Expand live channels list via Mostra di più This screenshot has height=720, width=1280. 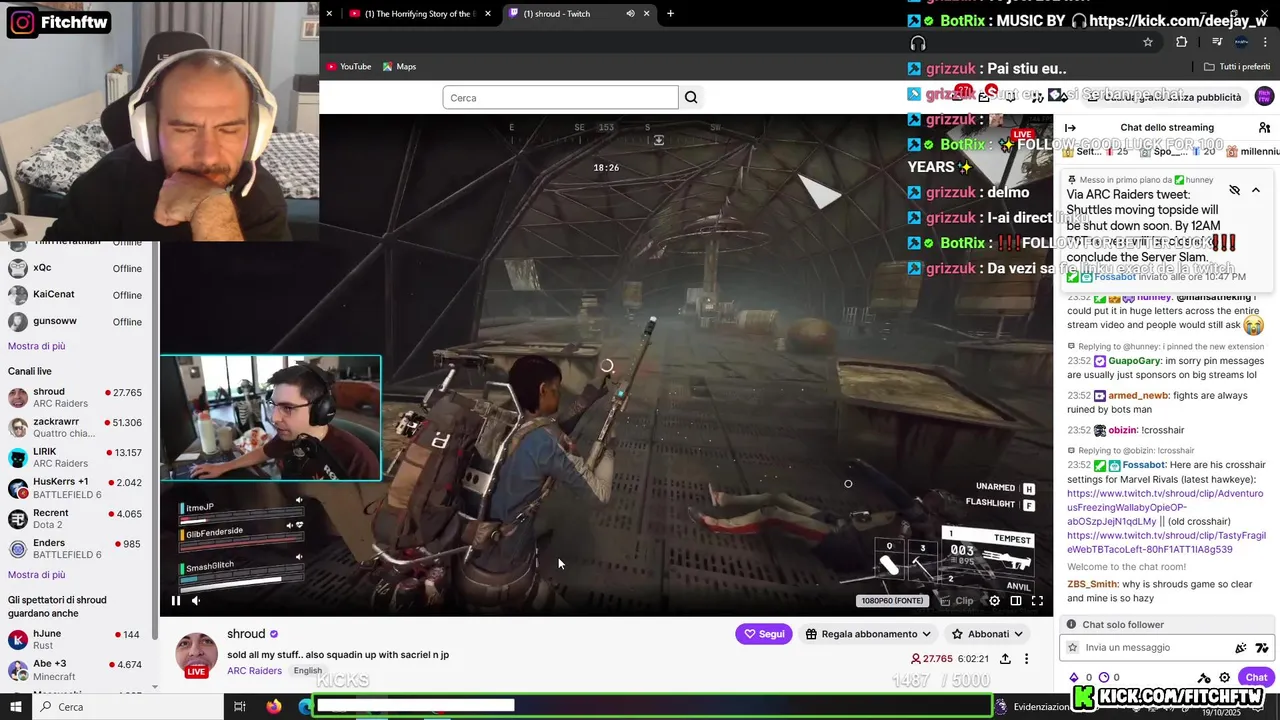(37, 575)
